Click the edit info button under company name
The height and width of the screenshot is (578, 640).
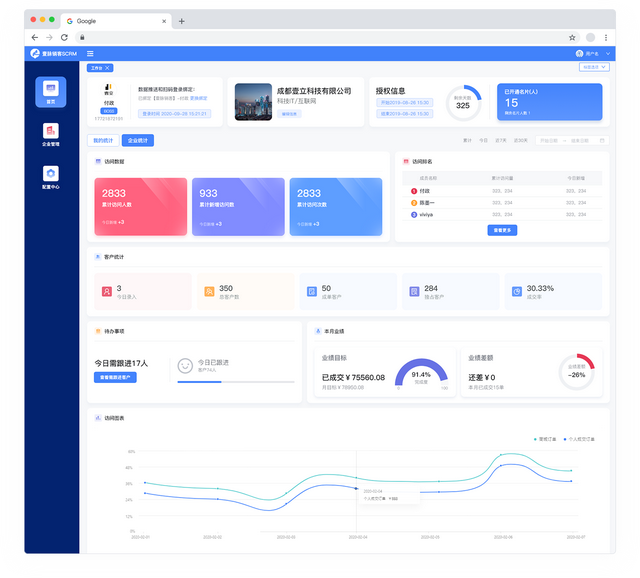(x=289, y=114)
